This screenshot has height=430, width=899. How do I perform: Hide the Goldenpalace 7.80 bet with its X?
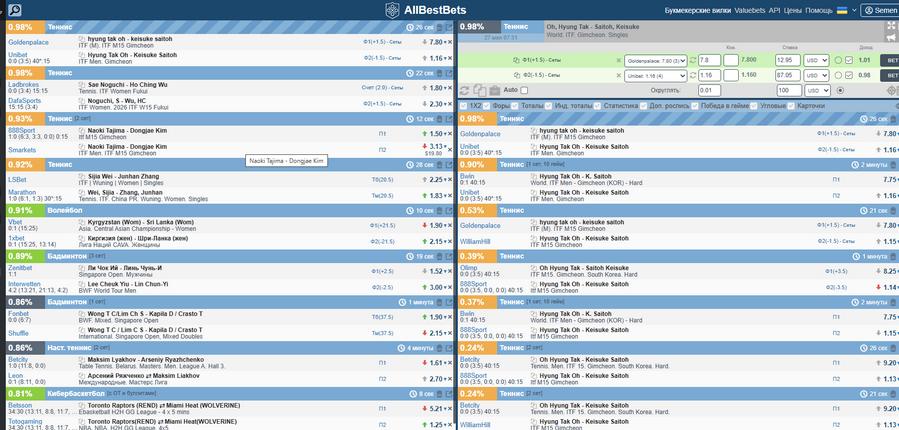(450, 42)
